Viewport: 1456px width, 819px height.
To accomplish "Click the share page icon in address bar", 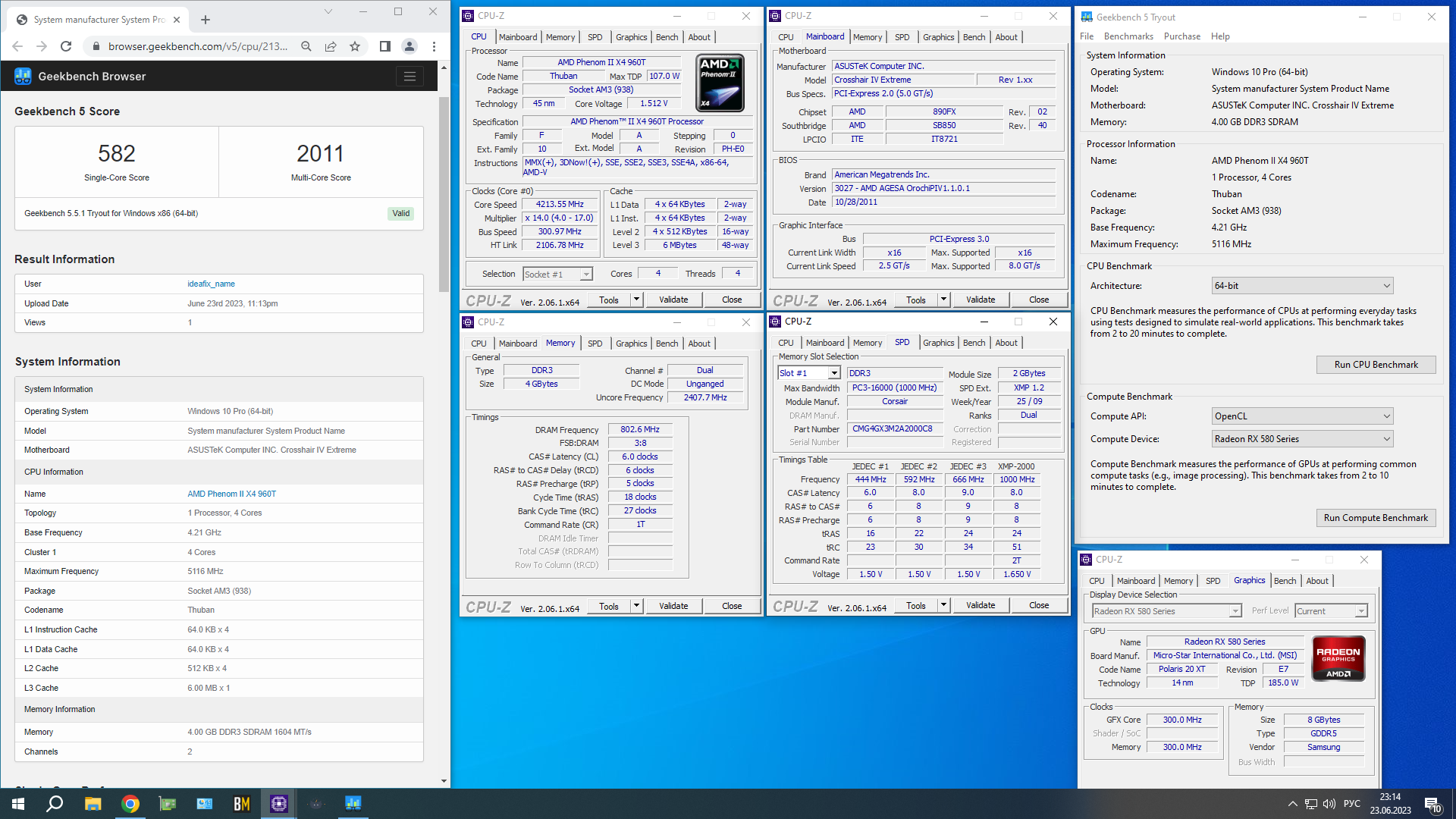I will tap(331, 46).
